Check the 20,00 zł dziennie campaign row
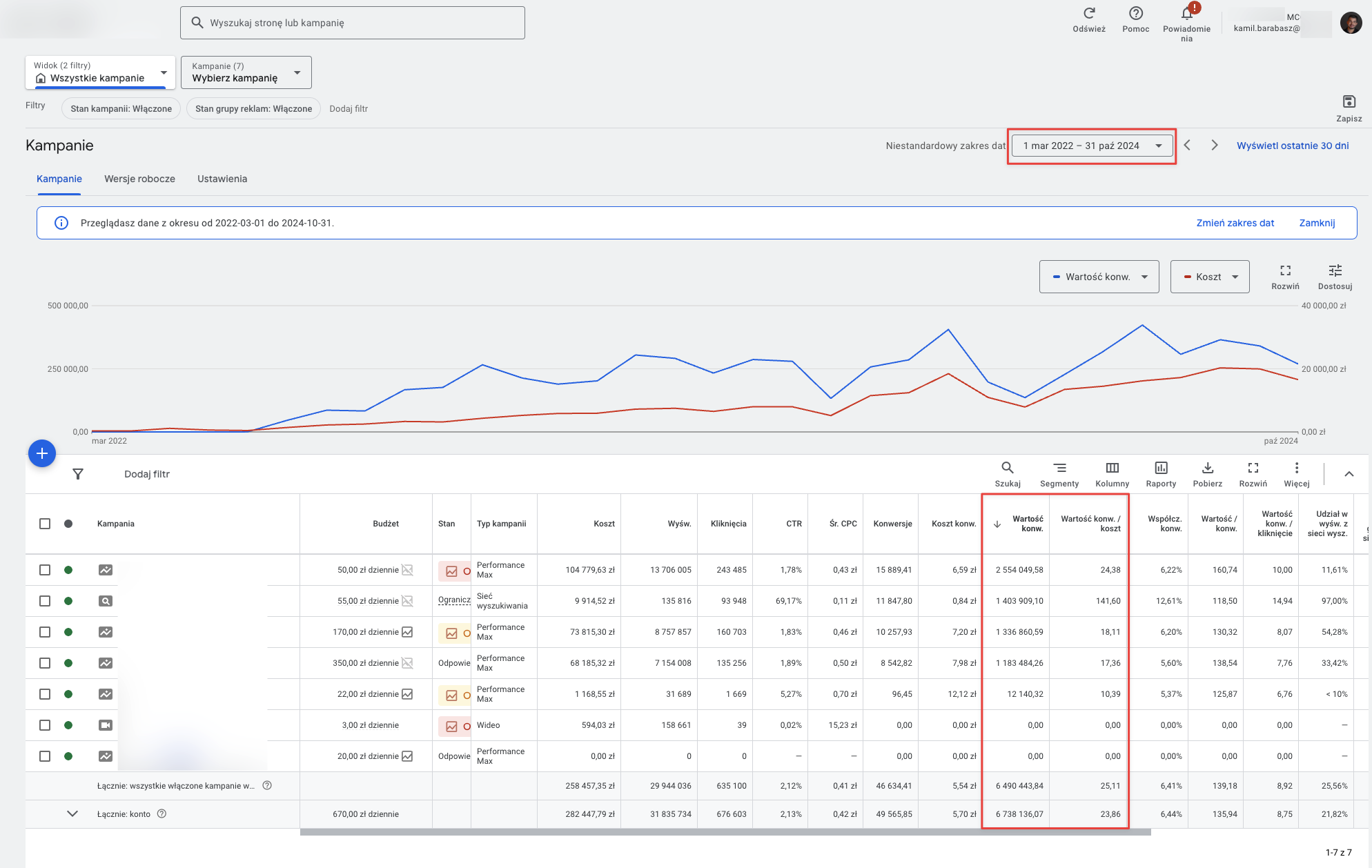 coord(45,756)
